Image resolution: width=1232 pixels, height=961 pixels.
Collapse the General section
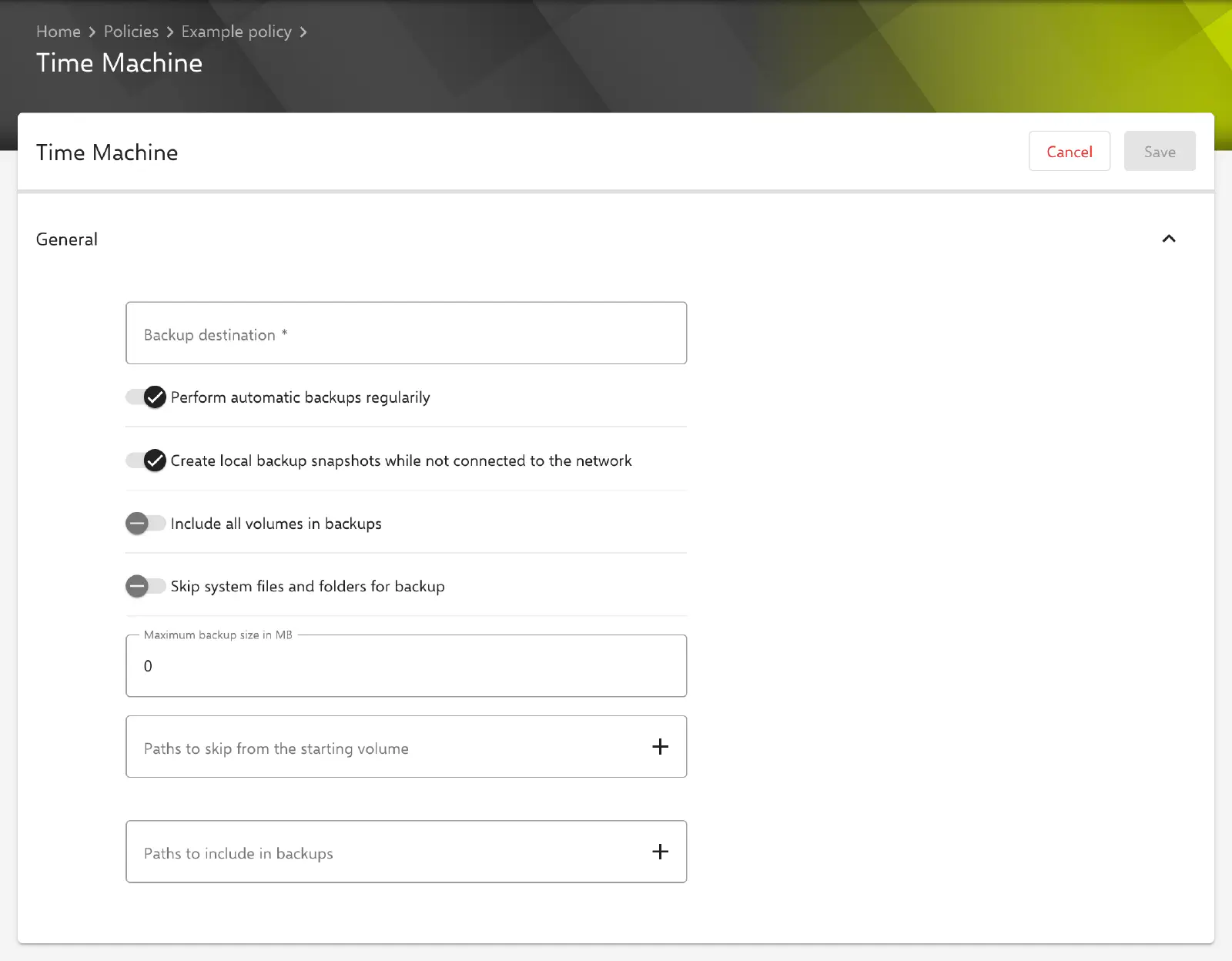pyautogui.click(x=1169, y=239)
